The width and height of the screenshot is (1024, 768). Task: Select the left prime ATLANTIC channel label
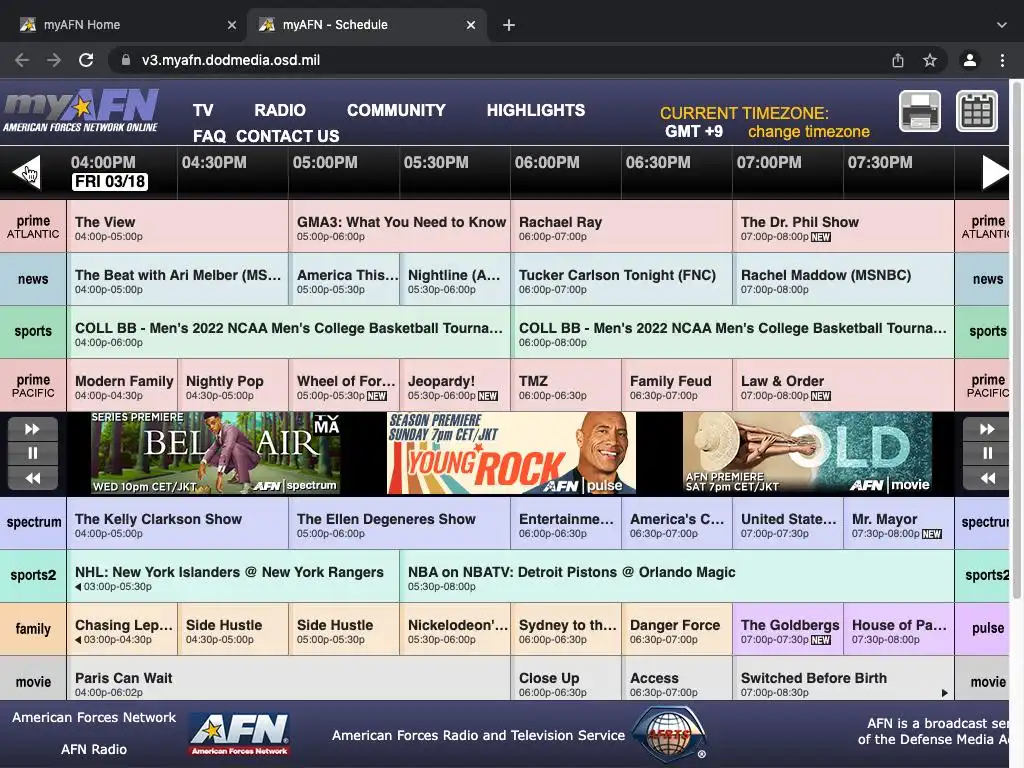[x=33, y=226]
